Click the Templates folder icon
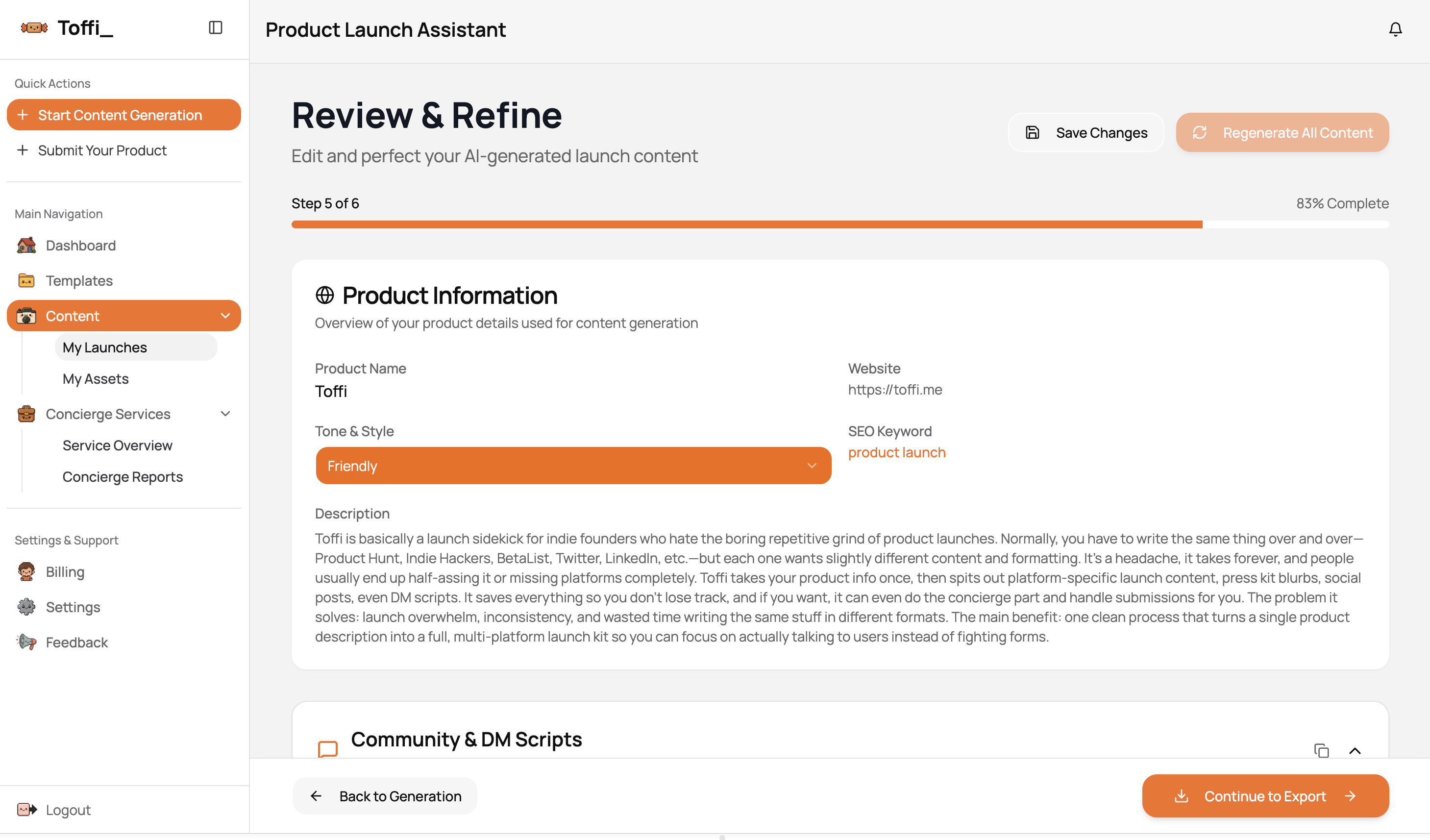 tap(26, 280)
